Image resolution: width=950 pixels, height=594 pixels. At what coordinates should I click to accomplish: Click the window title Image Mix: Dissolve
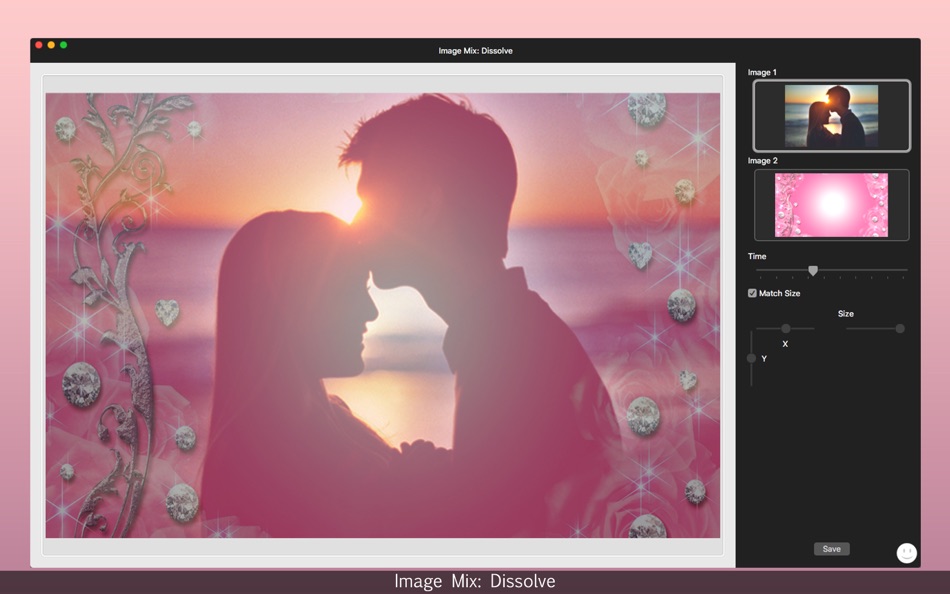[x=476, y=51]
